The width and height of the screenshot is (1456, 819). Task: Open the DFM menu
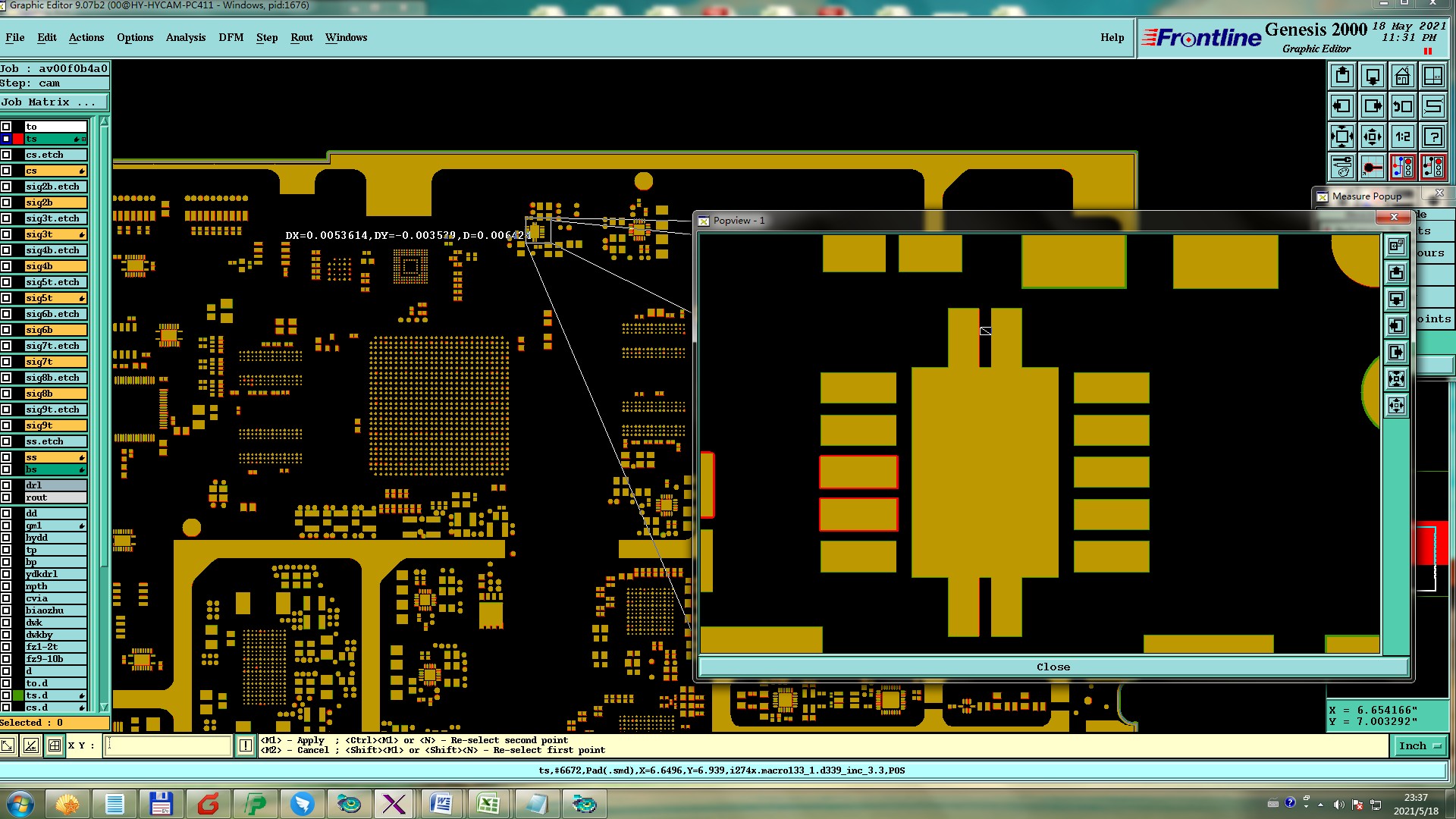231,37
